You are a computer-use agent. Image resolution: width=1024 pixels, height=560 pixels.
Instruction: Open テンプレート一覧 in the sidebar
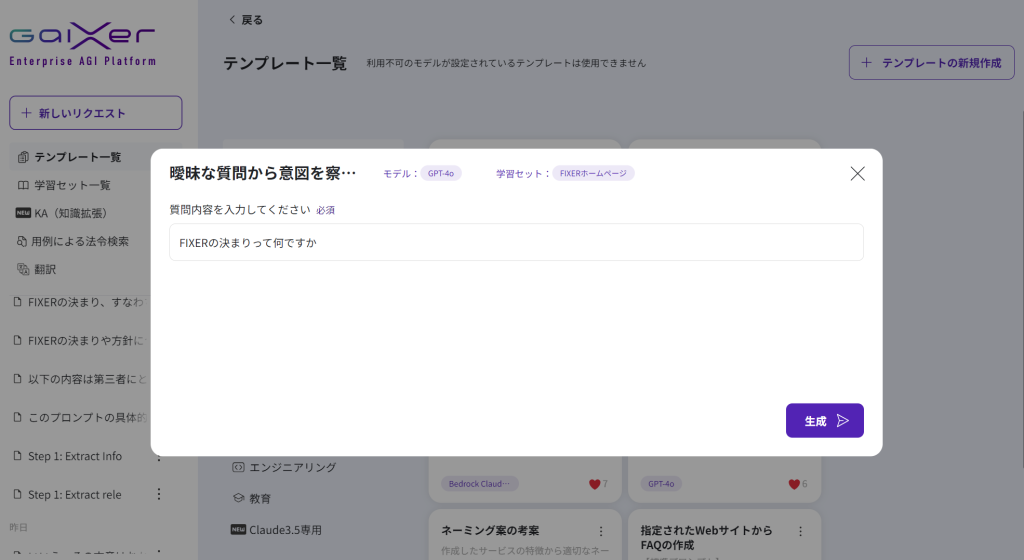pyautogui.click(x=77, y=157)
